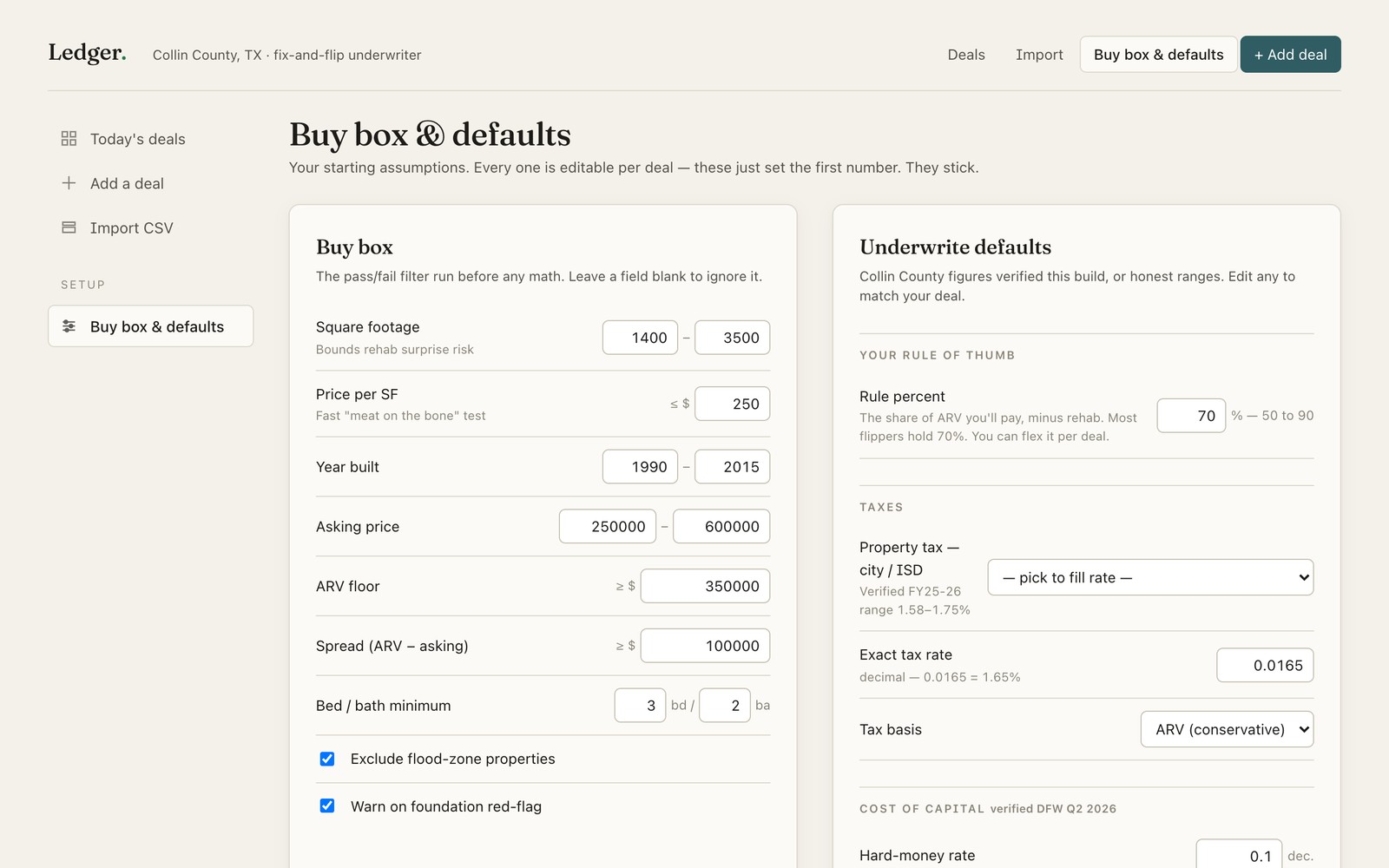Click the Today's deals grid icon
Screen dimensions: 1389x868
[69, 139]
